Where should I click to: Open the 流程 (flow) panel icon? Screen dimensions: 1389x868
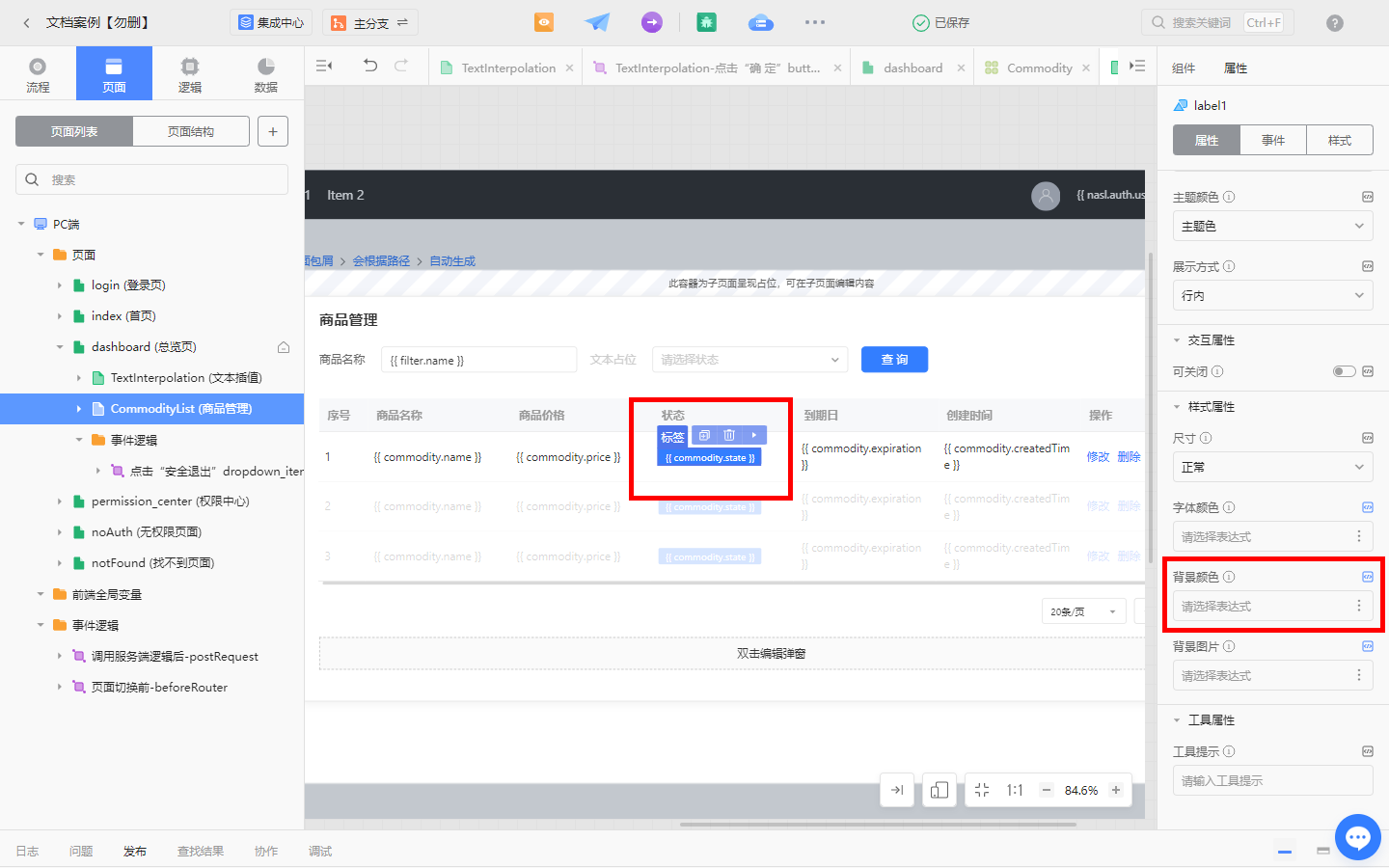click(39, 72)
